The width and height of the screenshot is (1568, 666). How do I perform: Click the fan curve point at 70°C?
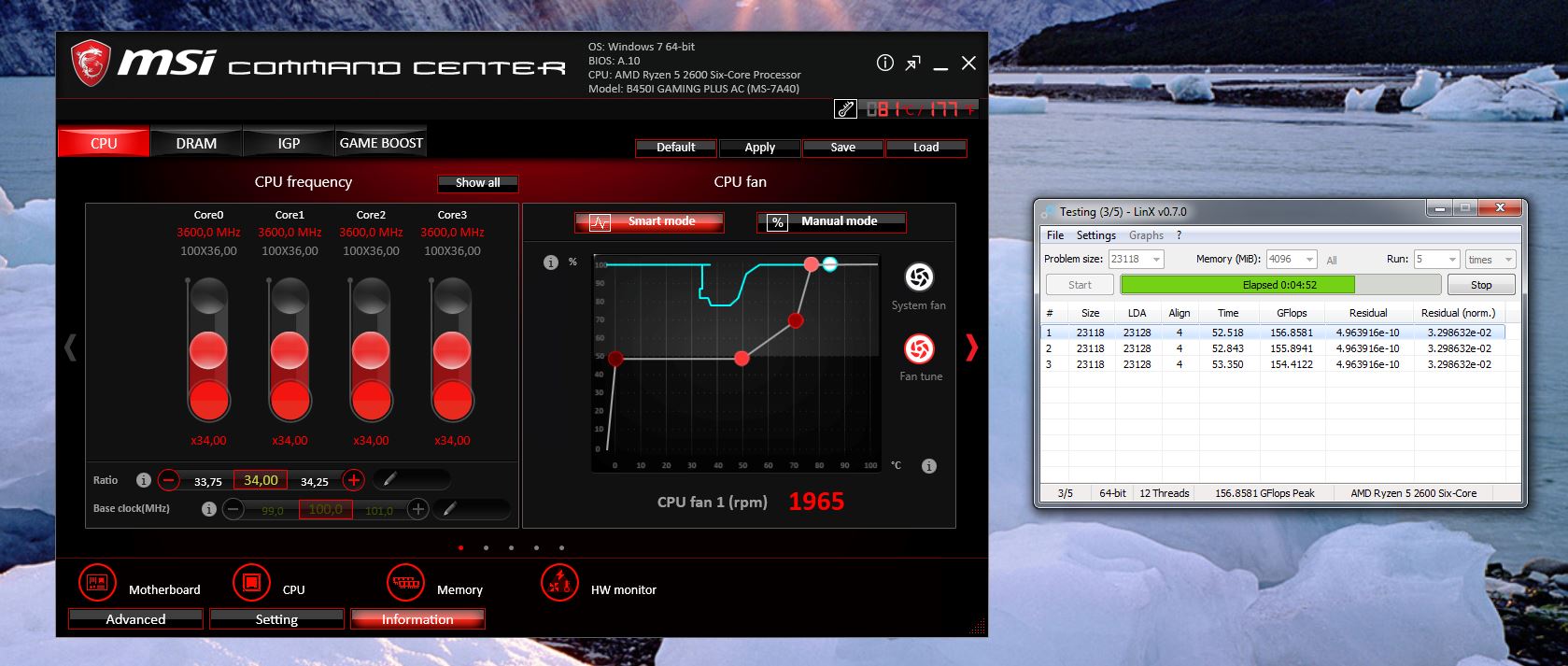coord(795,320)
